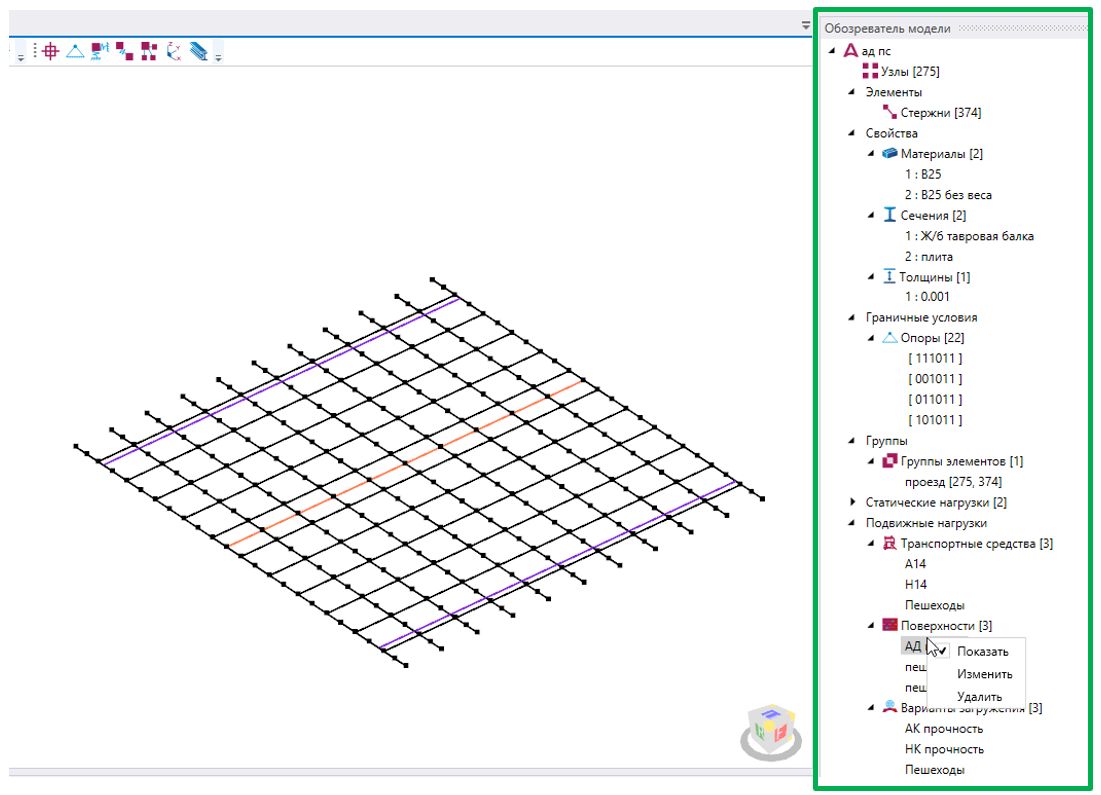Select section '2 : плита'
The image size is (1101, 795).
pos(928,256)
